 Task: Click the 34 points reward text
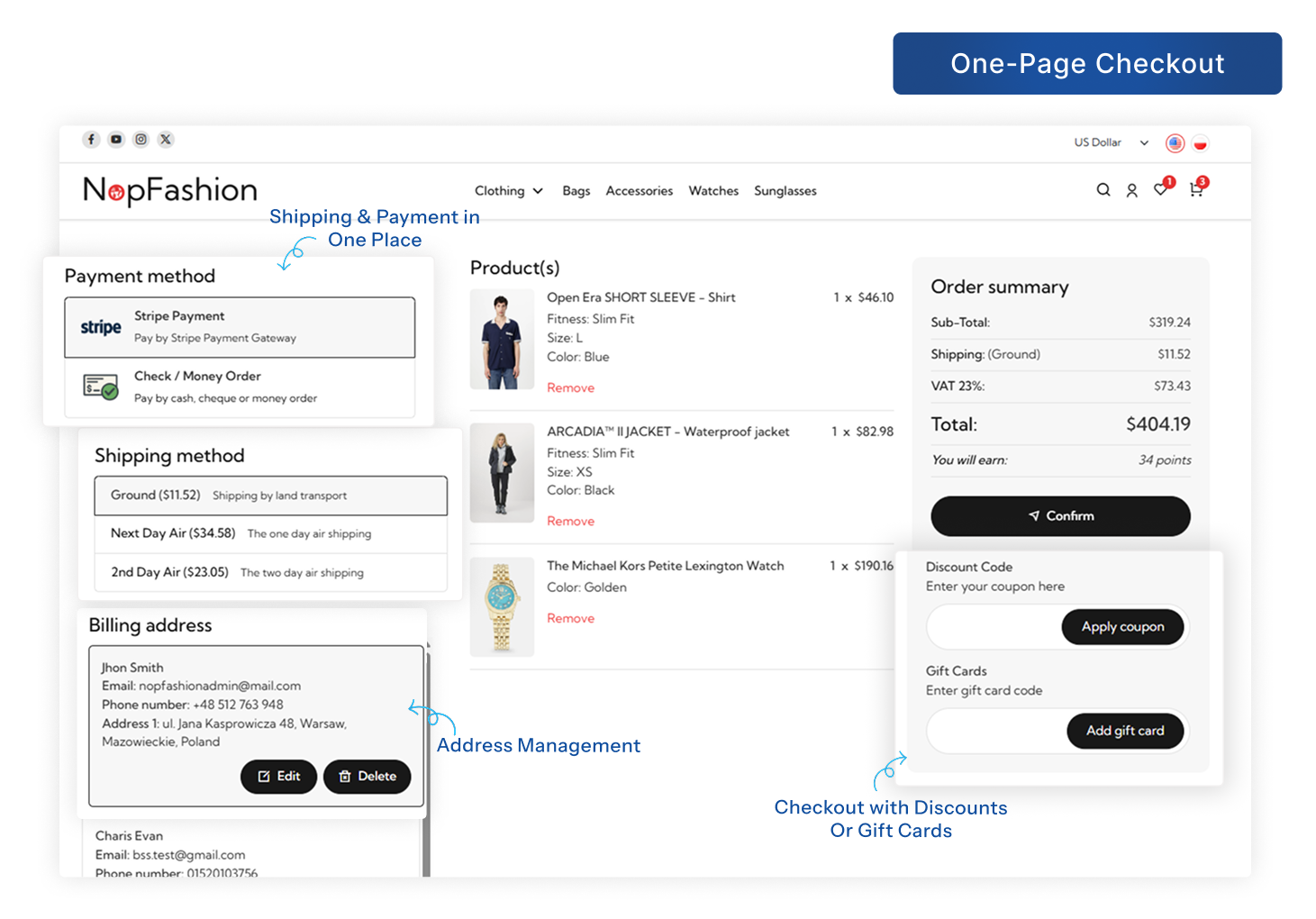pyautogui.click(x=1165, y=460)
